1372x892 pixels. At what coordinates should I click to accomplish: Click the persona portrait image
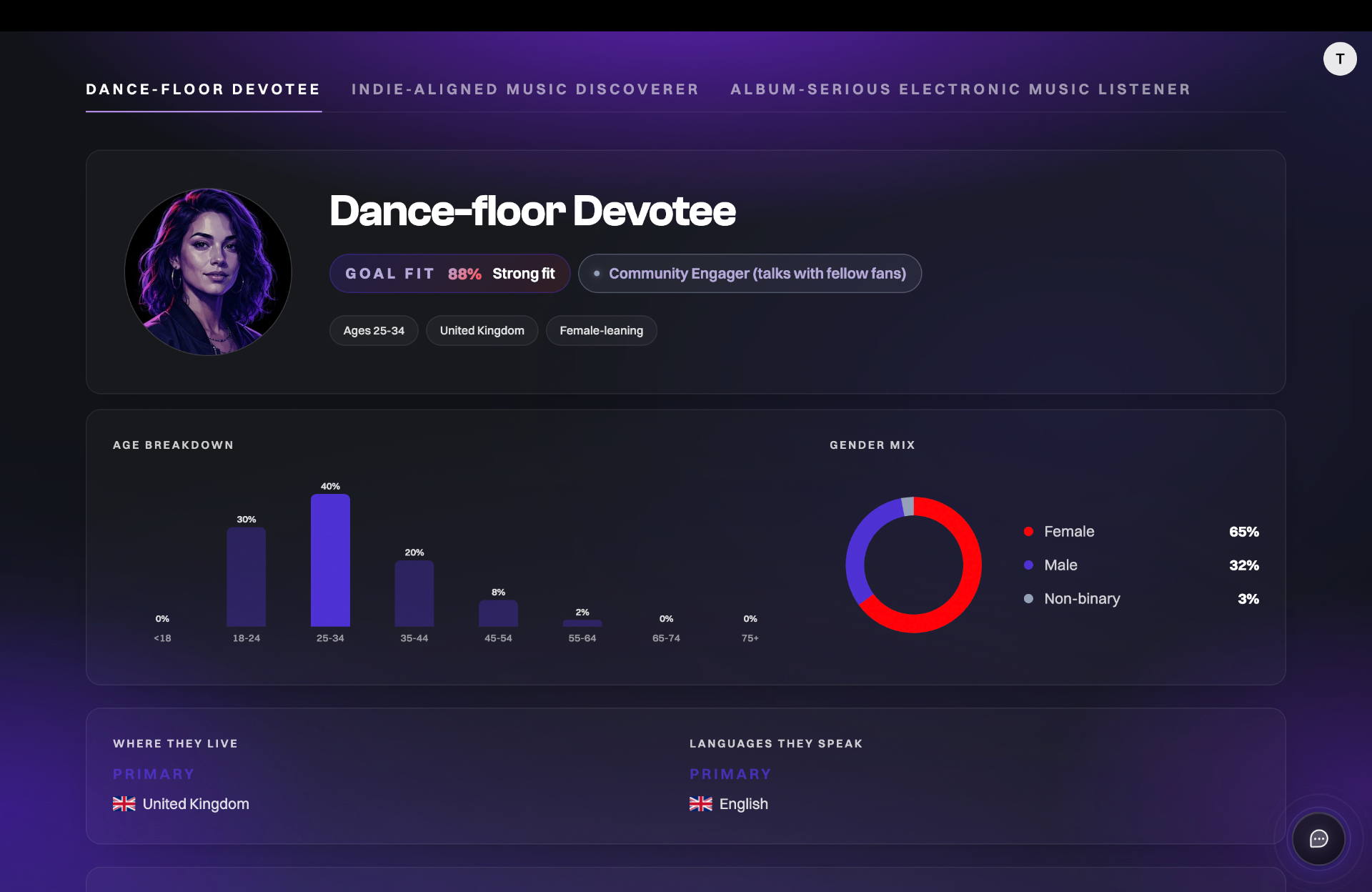click(x=208, y=272)
